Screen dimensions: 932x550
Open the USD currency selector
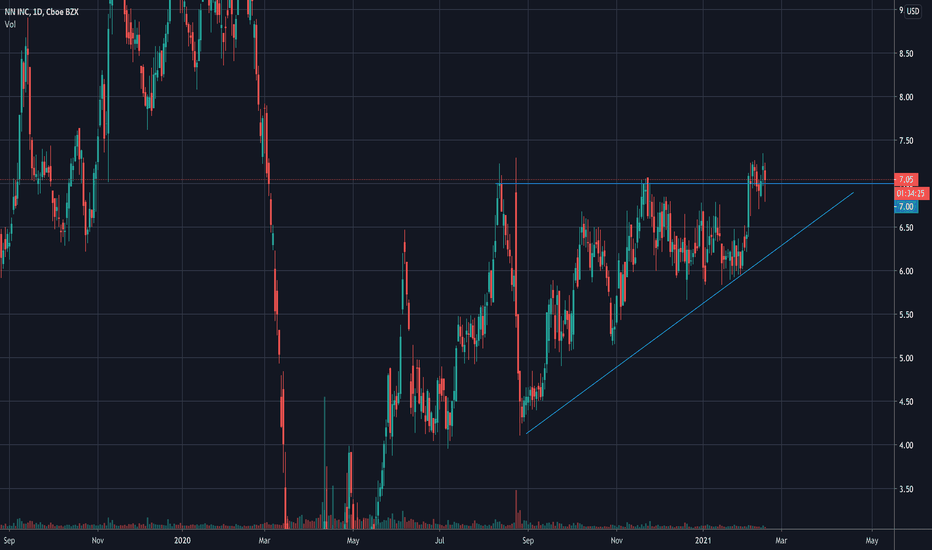click(912, 11)
